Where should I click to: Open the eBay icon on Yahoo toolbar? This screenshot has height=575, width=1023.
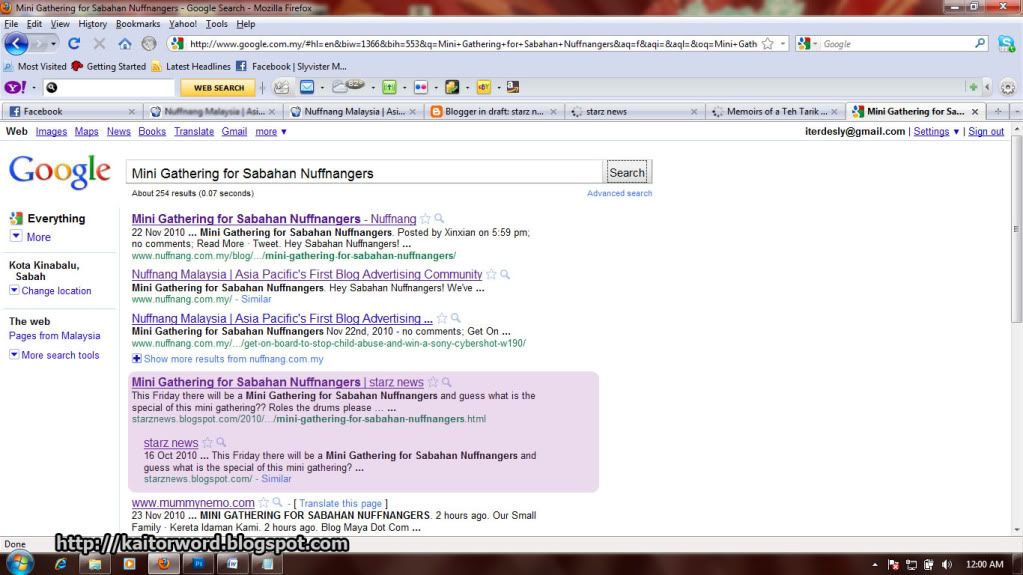[483, 87]
